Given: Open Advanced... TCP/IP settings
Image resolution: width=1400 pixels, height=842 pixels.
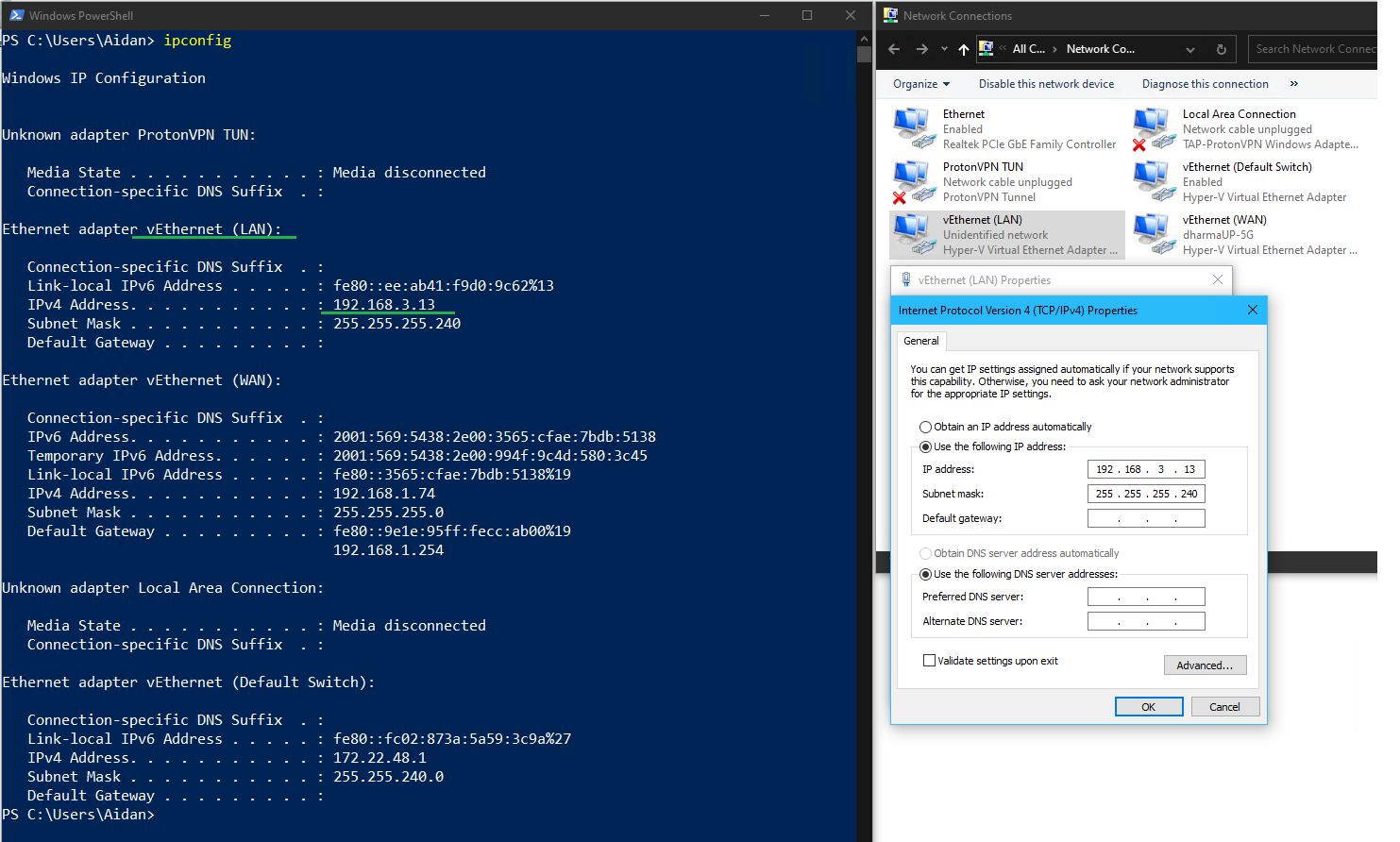Looking at the screenshot, I should 1205,665.
